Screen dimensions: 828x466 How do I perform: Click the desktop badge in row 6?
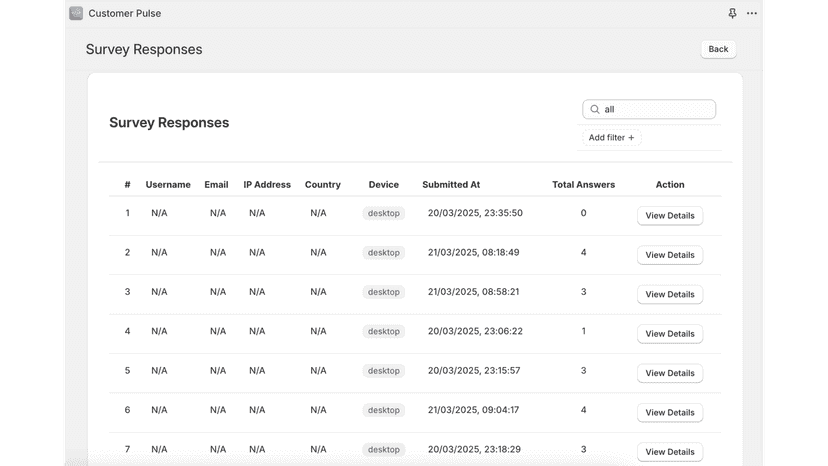(384, 410)
